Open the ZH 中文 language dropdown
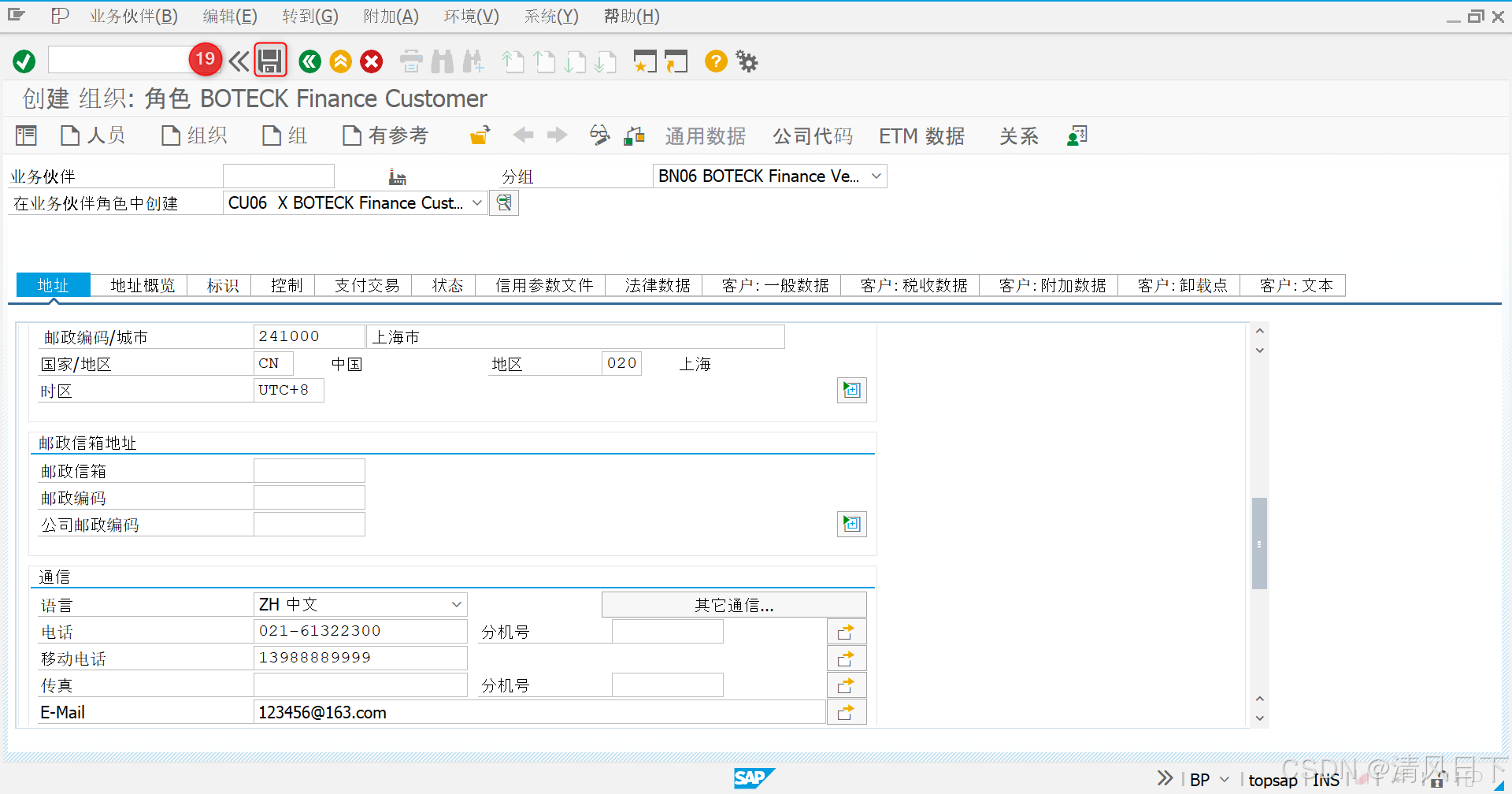This screenshot has height=794, width=1512. 455,603
